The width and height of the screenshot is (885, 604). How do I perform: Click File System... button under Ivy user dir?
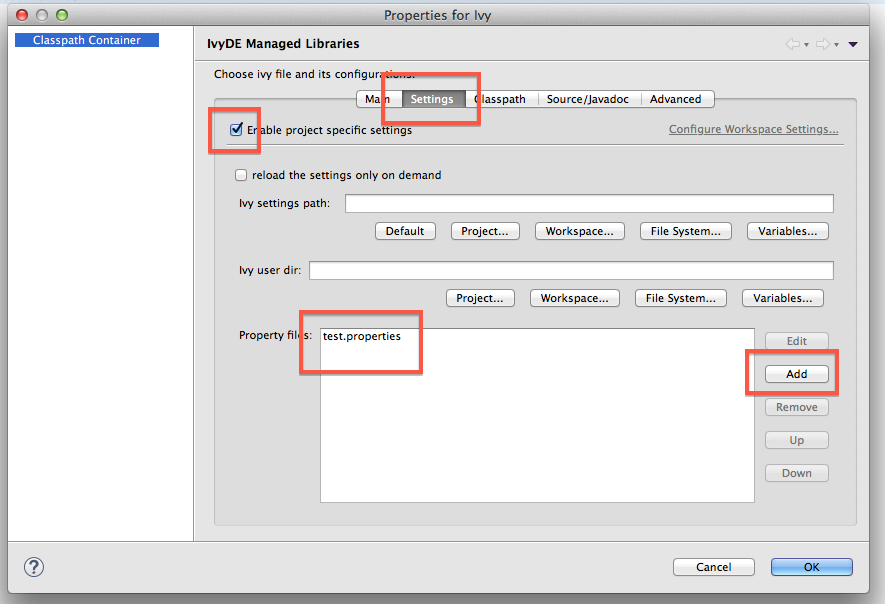click(681, 298)
